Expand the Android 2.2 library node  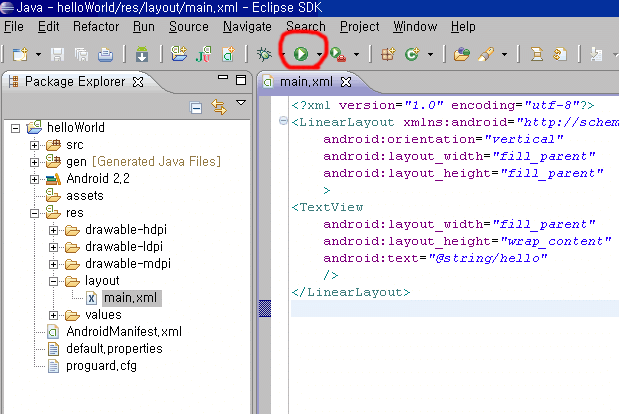pyautogui.click(x=34, y=179)
